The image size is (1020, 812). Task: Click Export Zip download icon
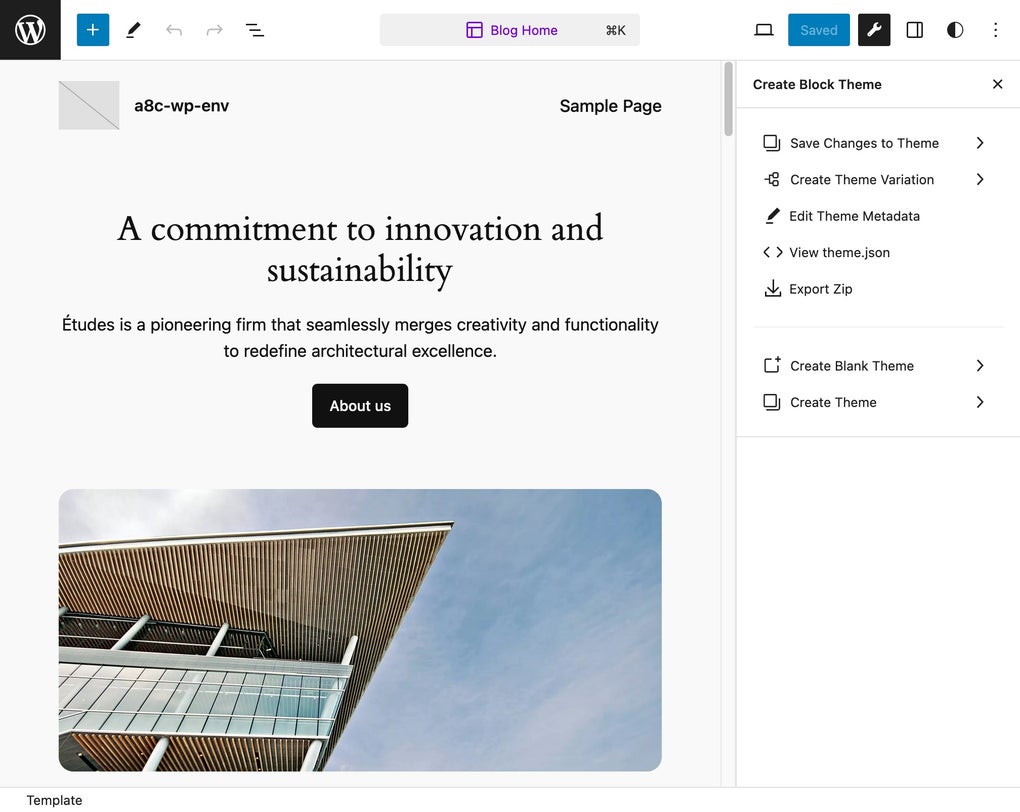772,289
